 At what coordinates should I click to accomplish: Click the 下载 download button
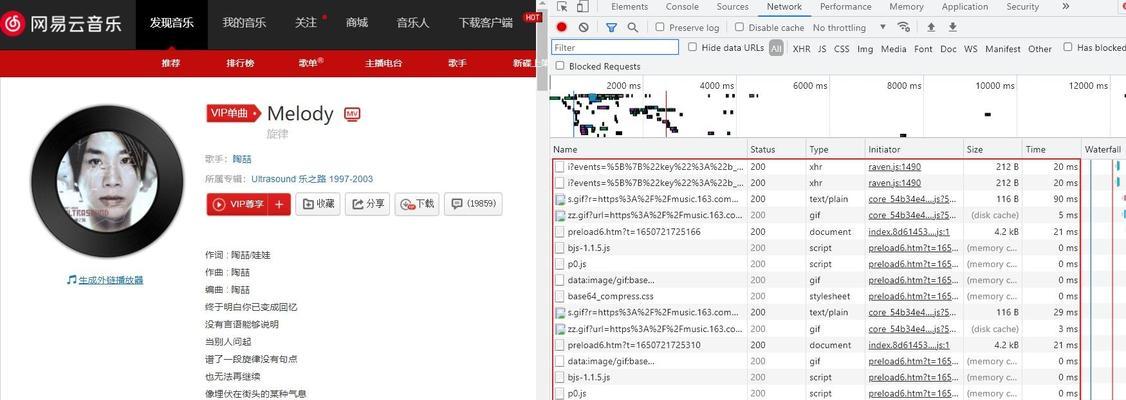(417, 204)
